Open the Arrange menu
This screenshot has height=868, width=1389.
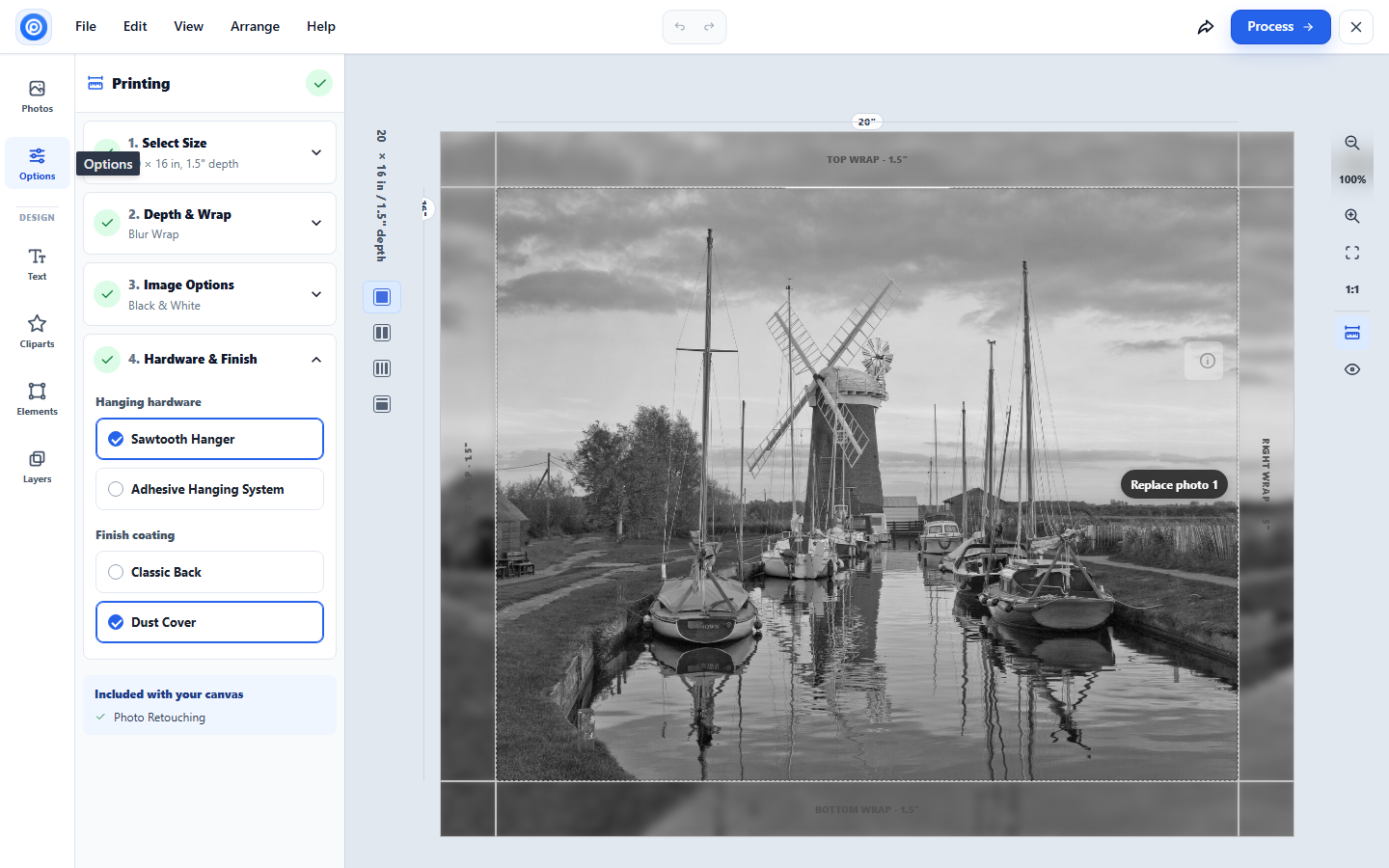pos(255,26)
